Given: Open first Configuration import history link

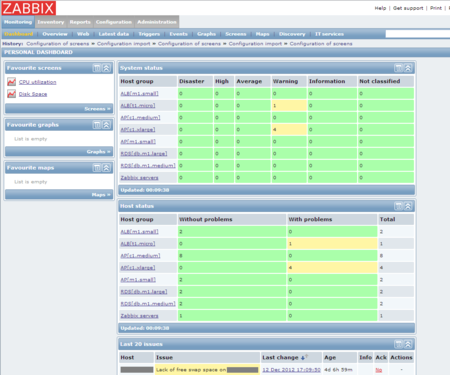Looking at the screenshot, I should click(x=123, y=44).
